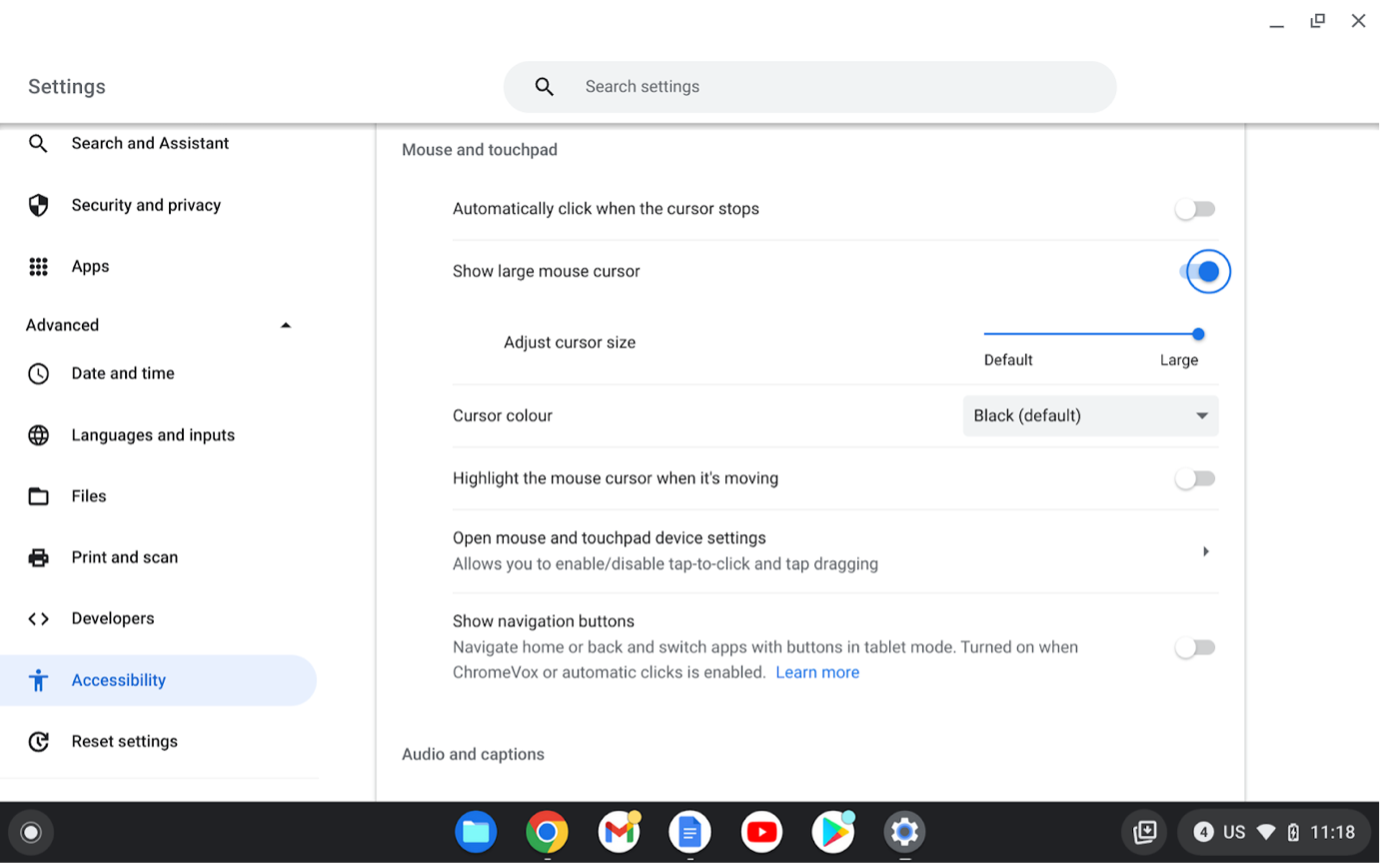Click the Learn more link under Show navigation buttons

tap(817, 672)
